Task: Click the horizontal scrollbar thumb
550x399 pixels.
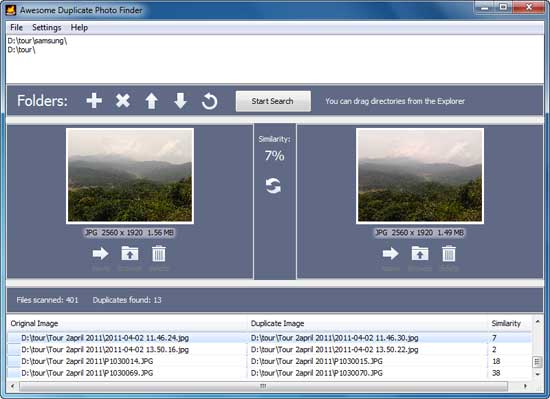Action: 263,386
